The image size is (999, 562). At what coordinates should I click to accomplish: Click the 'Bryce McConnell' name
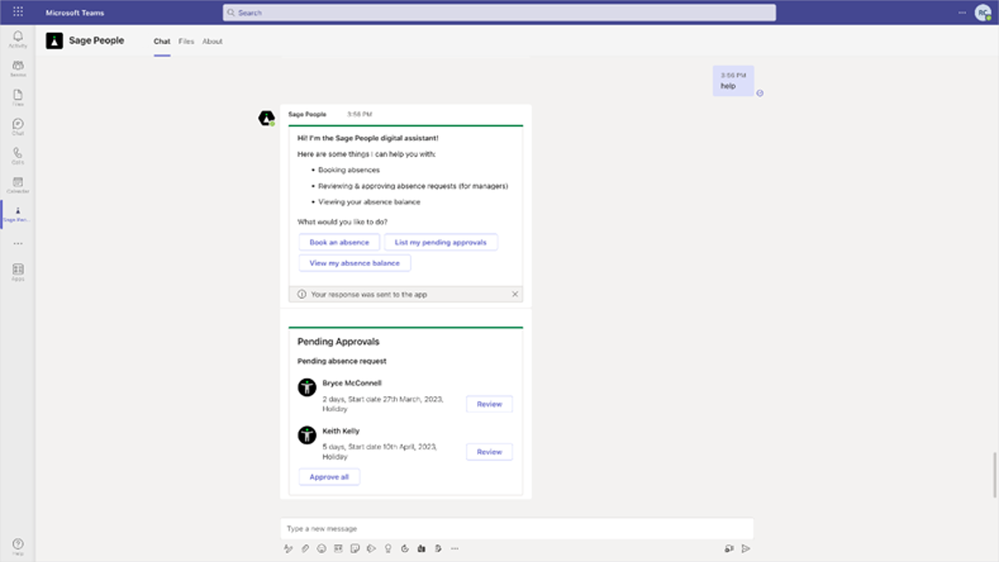click(352, 383)
